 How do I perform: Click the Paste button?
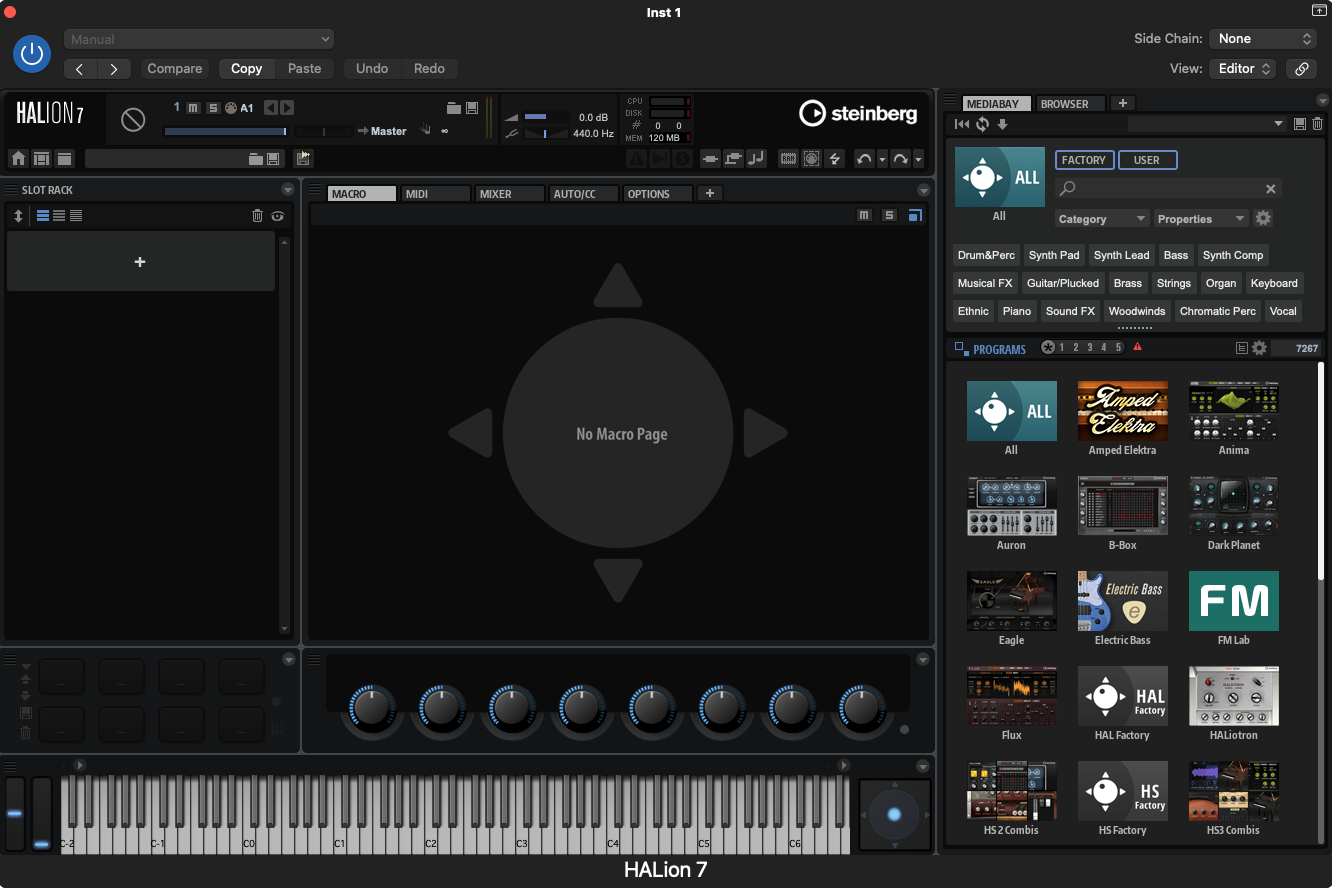(305, 69)
